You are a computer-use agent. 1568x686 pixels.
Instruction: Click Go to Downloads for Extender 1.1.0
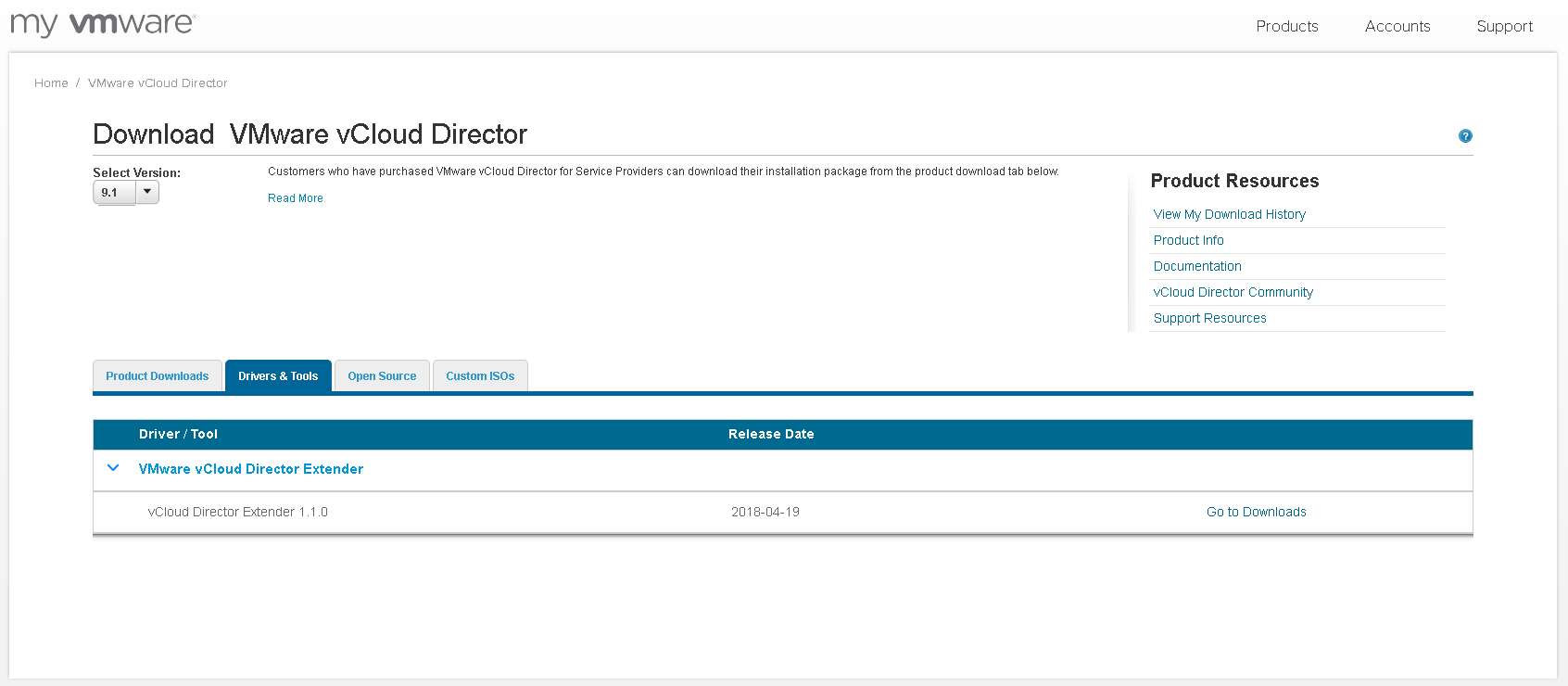[1256, 512]
